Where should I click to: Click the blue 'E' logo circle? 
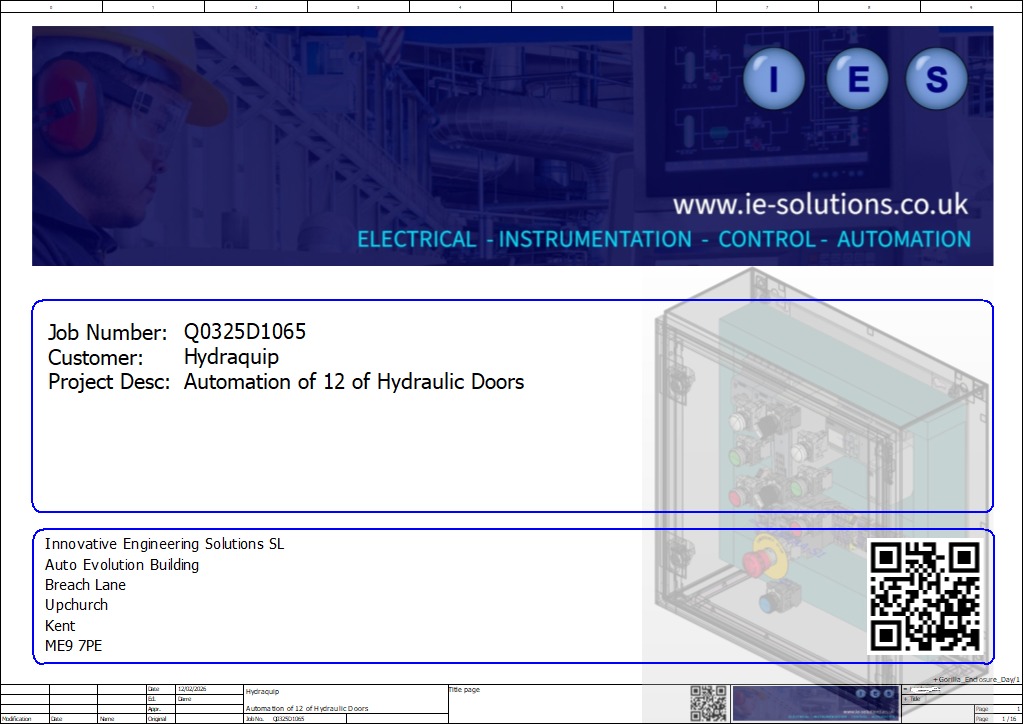pyautogui.click(x=857, y=79)
